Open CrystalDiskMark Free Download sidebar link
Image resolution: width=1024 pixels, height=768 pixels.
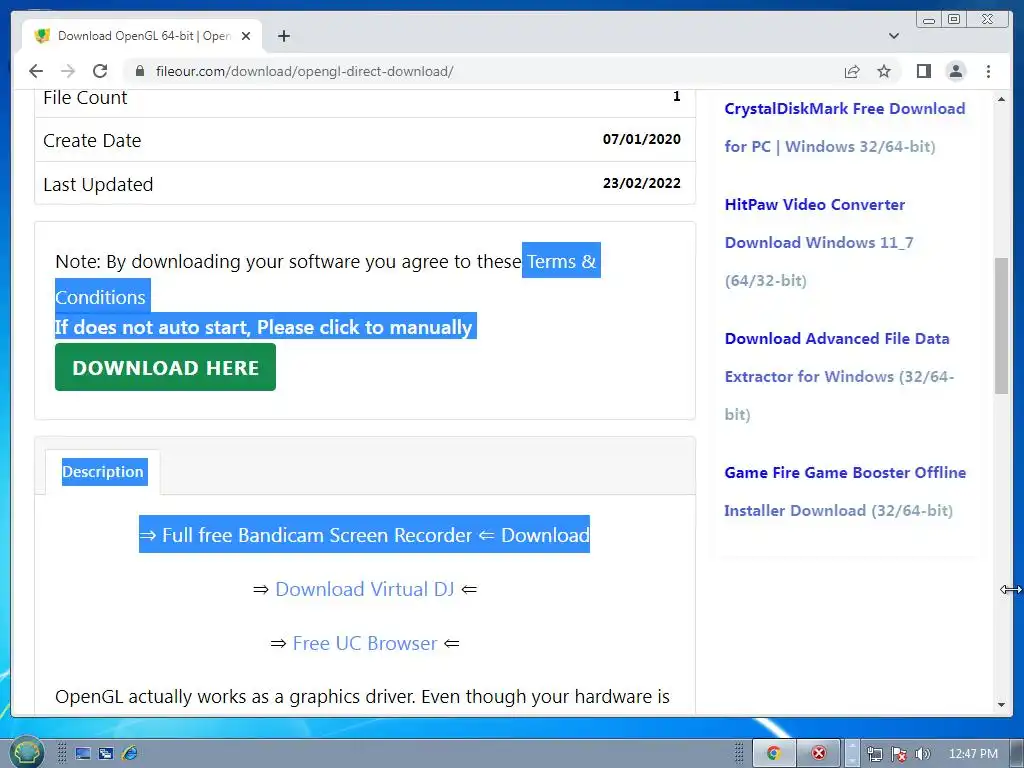[844, 127]
